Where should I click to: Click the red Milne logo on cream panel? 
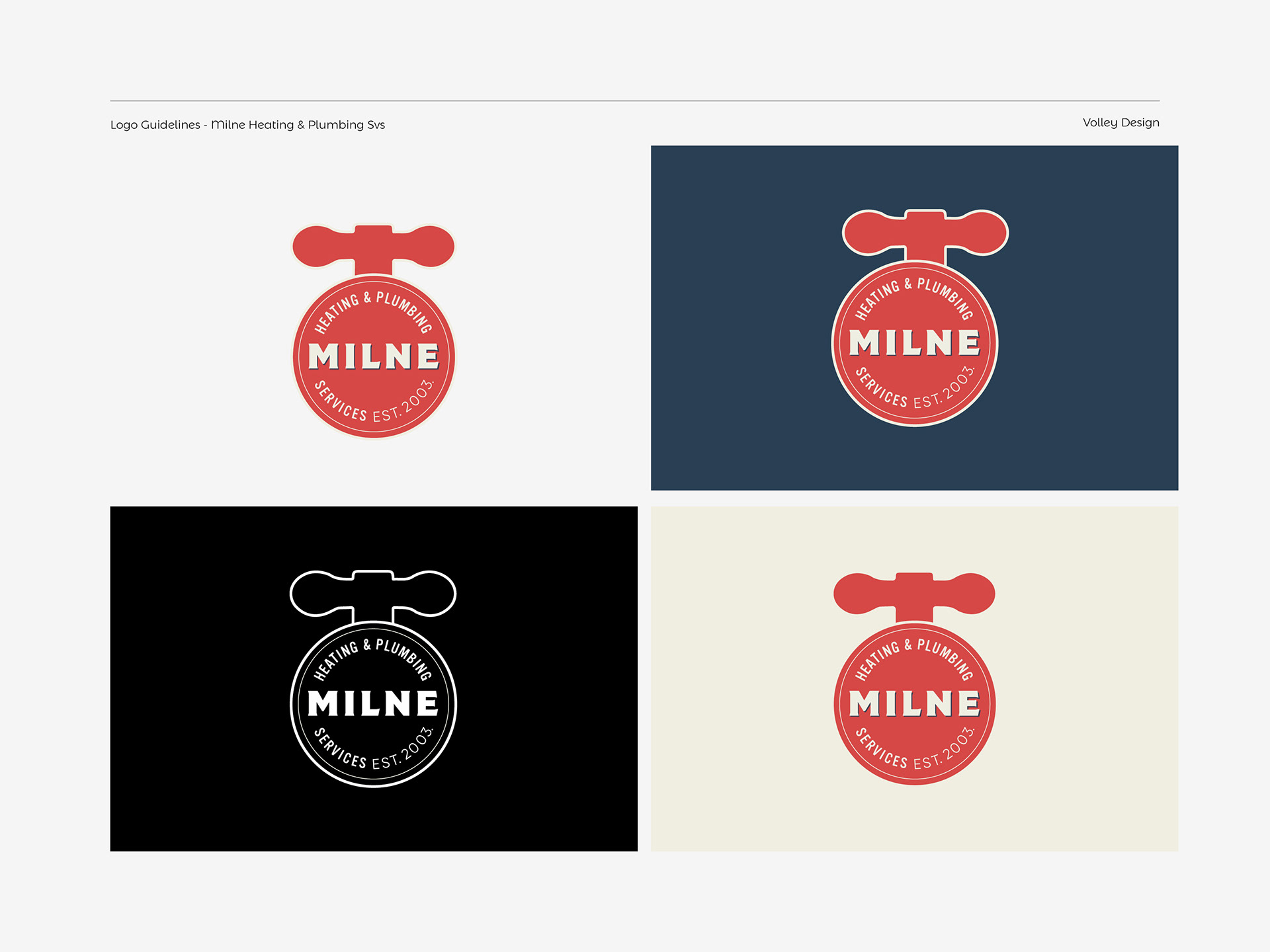915,679
